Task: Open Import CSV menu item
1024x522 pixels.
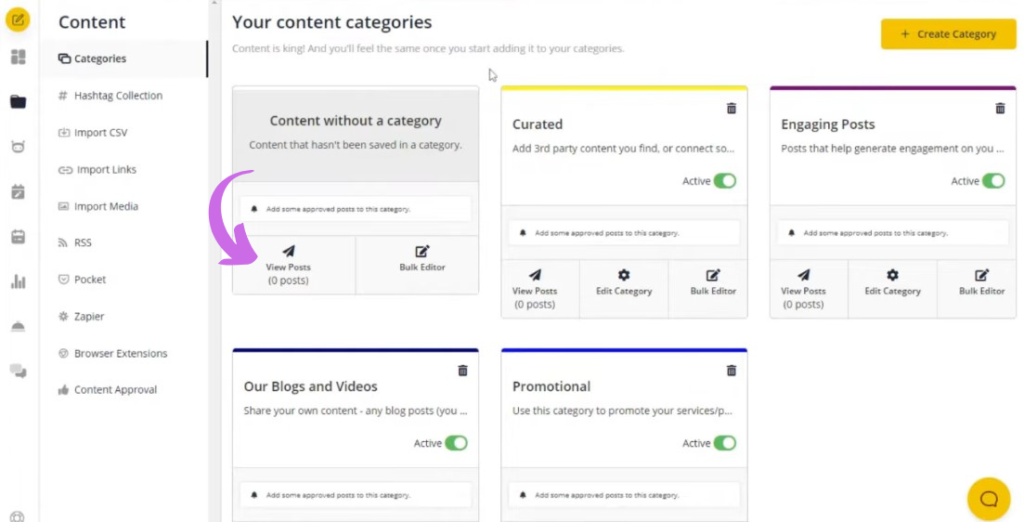Action: (x=93, y=133)
